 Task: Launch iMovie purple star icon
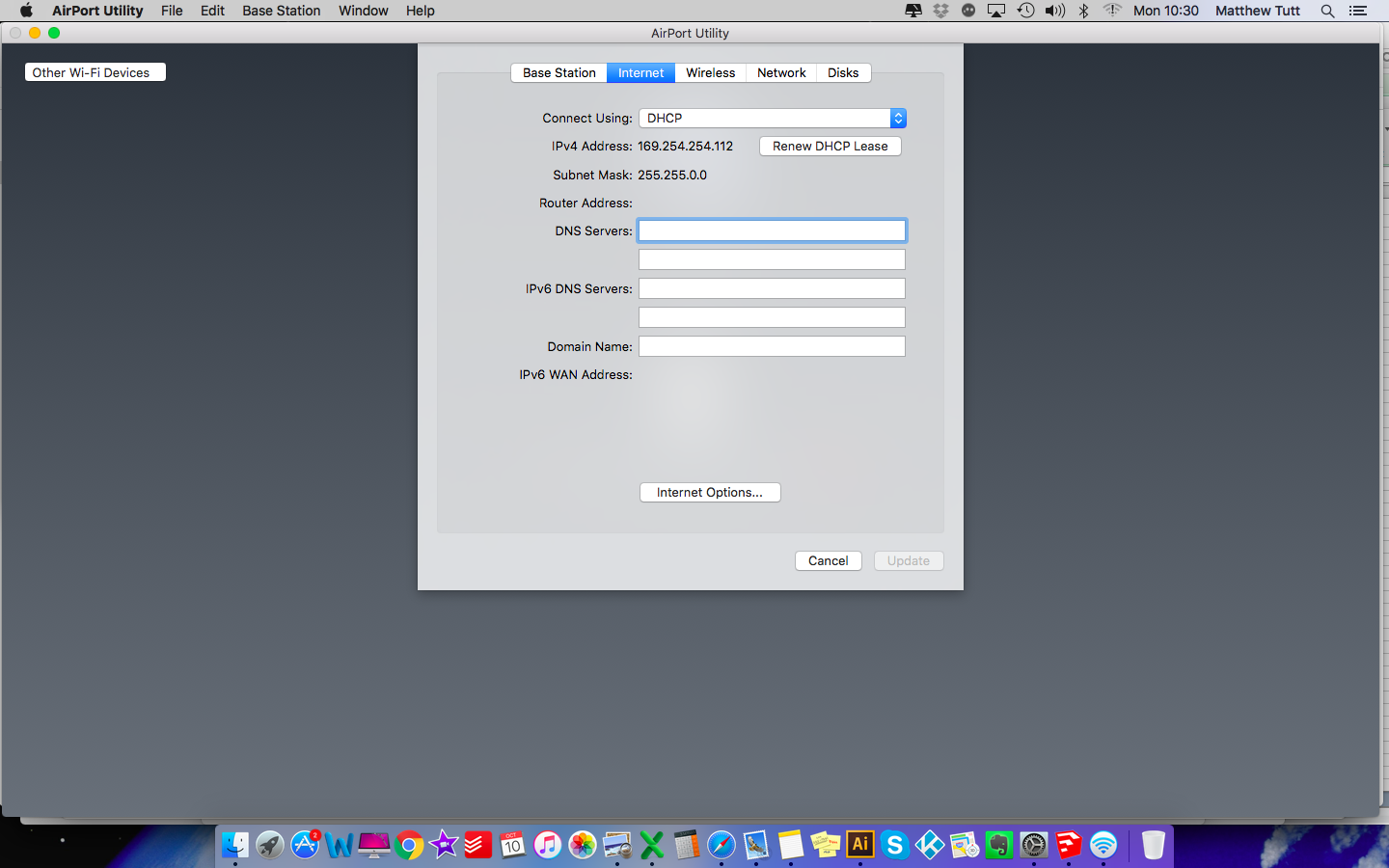pyautogui.click(x=444, y=846)
